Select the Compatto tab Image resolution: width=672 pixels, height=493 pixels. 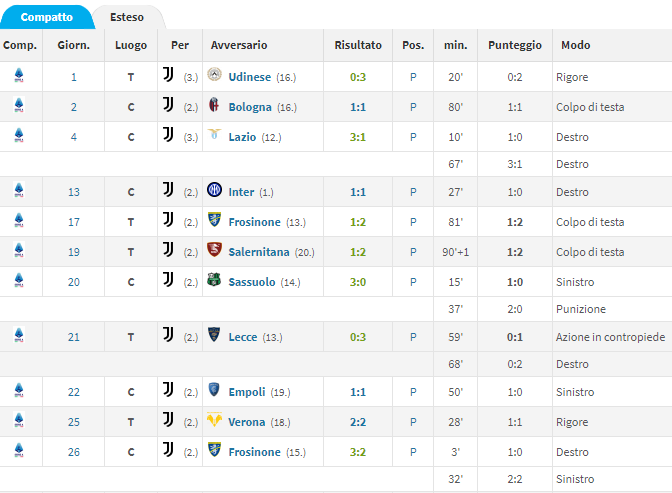[x=47, y=17]
